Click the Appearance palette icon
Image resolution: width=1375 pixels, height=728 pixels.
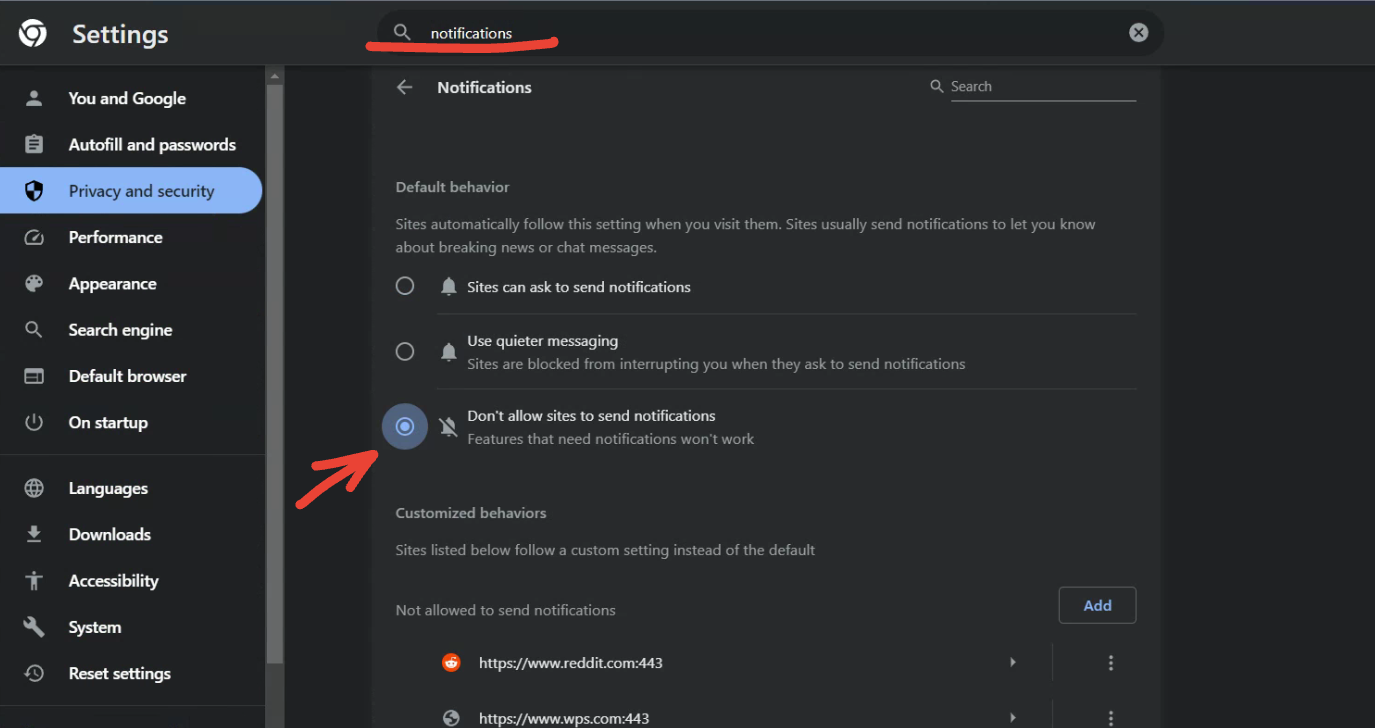tap(34, 284)
